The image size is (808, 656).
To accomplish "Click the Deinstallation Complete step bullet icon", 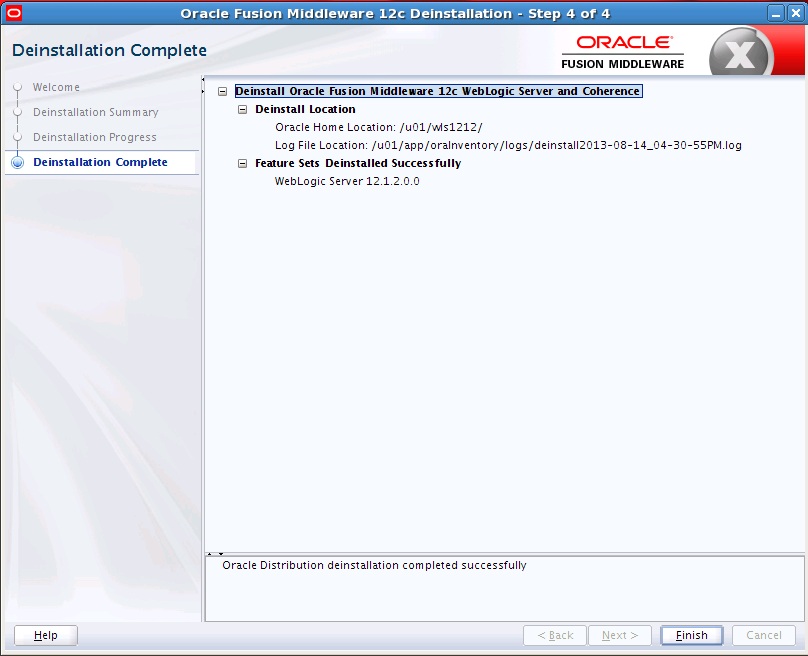I will [18, 162].
